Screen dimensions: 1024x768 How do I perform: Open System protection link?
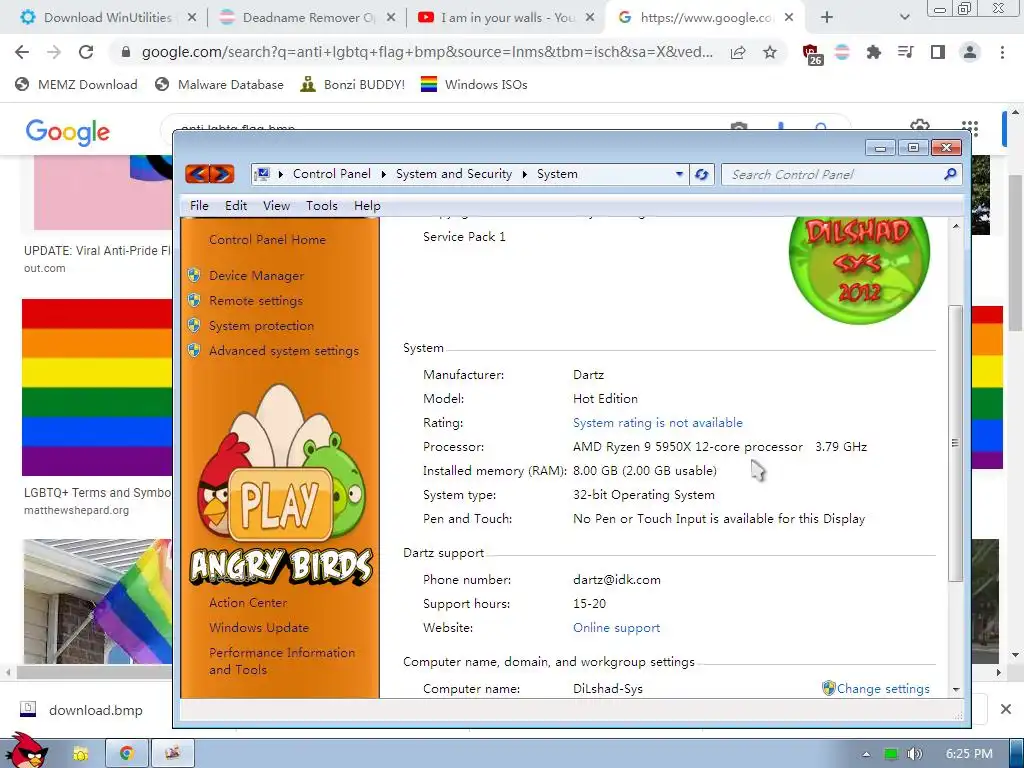click(261, 326)
